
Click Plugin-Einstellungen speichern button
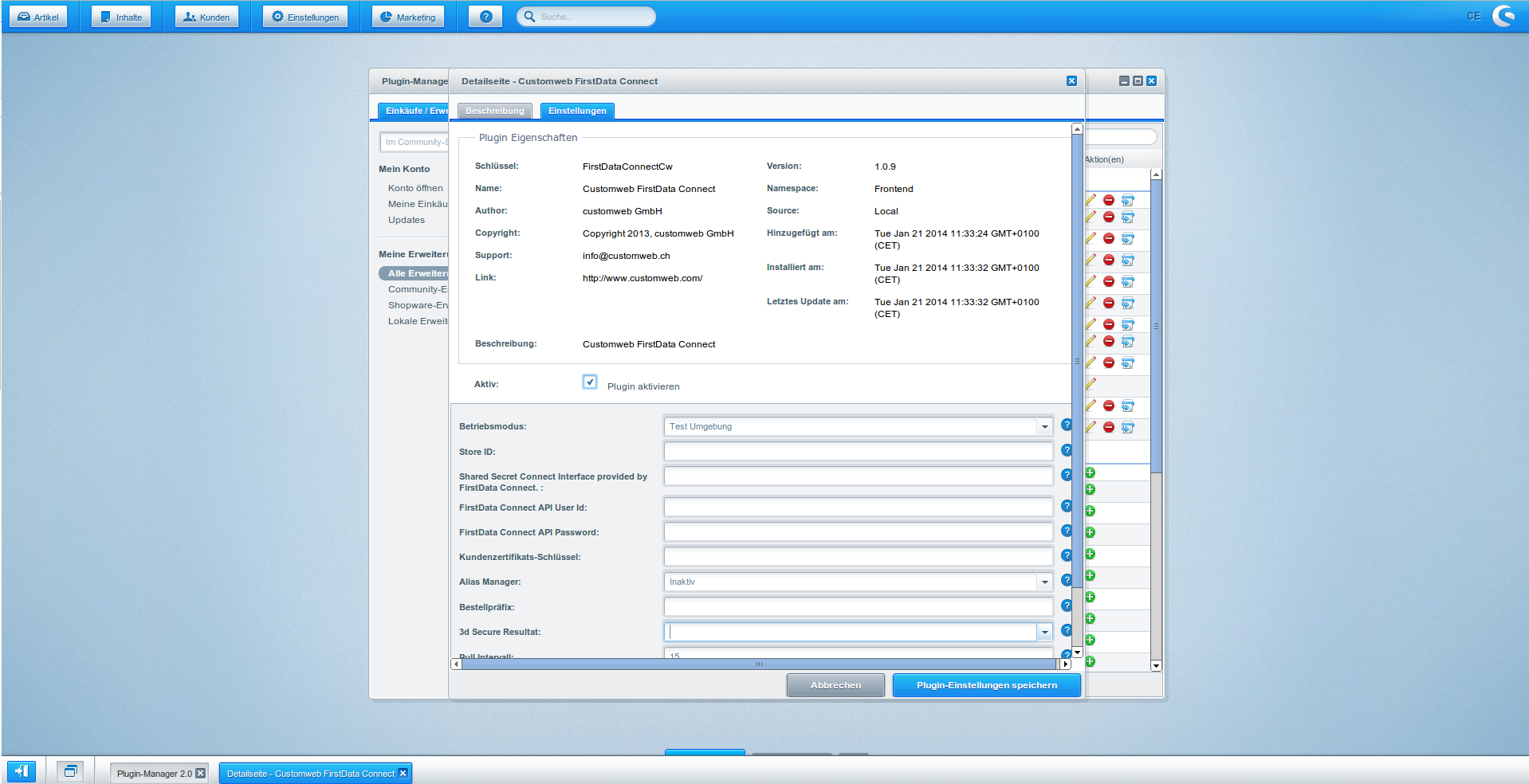point(987,685)
